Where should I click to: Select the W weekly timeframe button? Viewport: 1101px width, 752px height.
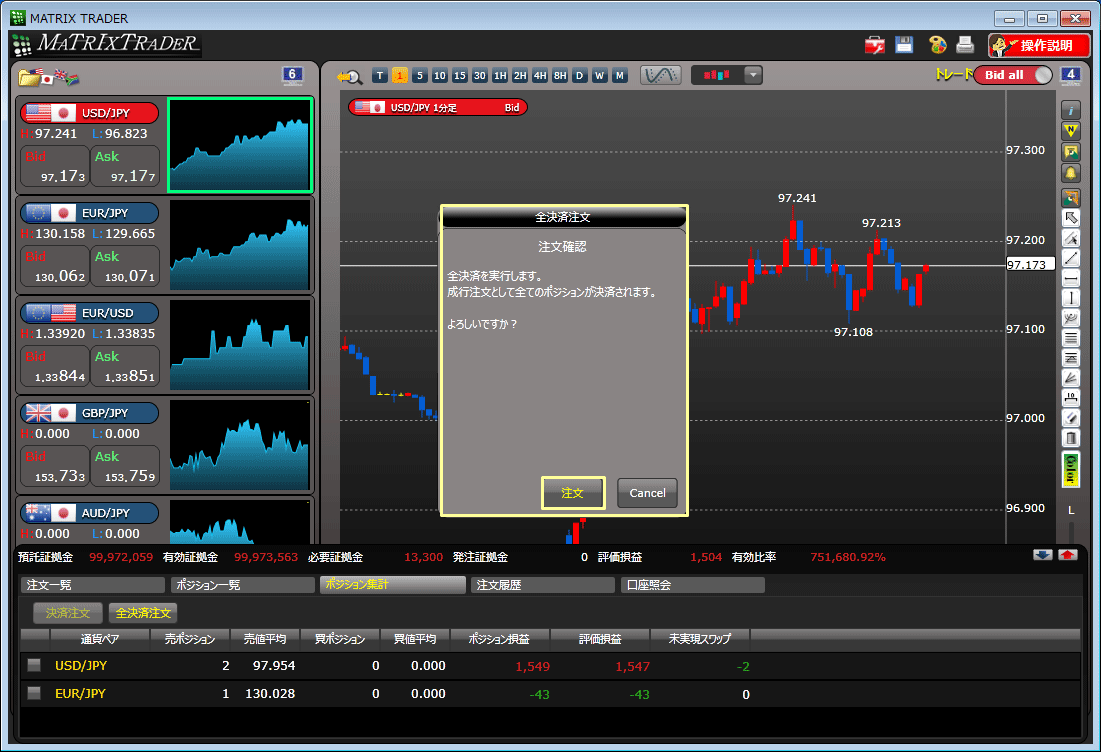pyautogui.click(x=600, y=76)
